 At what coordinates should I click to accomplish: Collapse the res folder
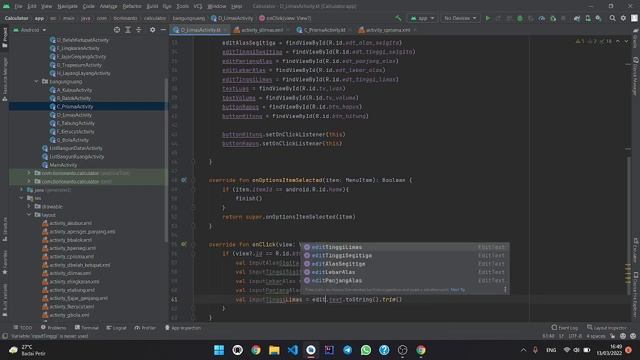coord(22,198)
